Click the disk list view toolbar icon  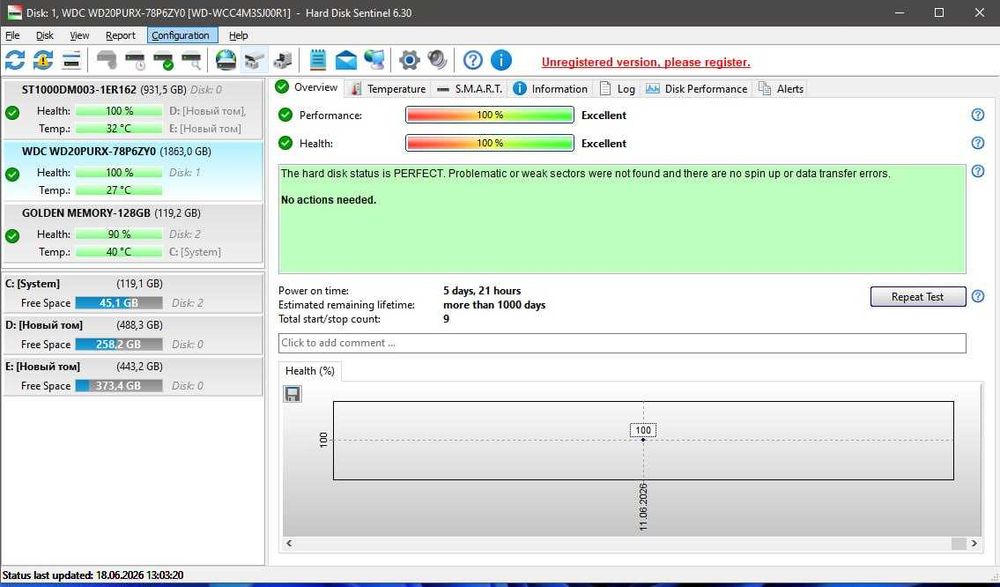pyautogui.click(x=71, y=61)
